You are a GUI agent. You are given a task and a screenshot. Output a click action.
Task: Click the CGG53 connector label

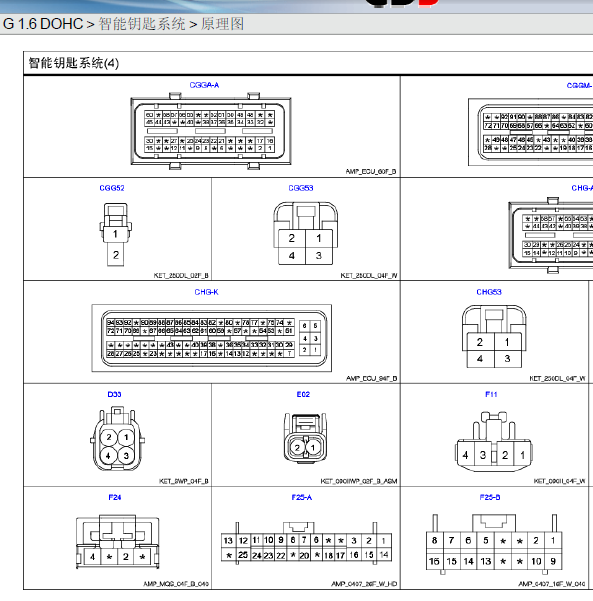pos(301,188)
